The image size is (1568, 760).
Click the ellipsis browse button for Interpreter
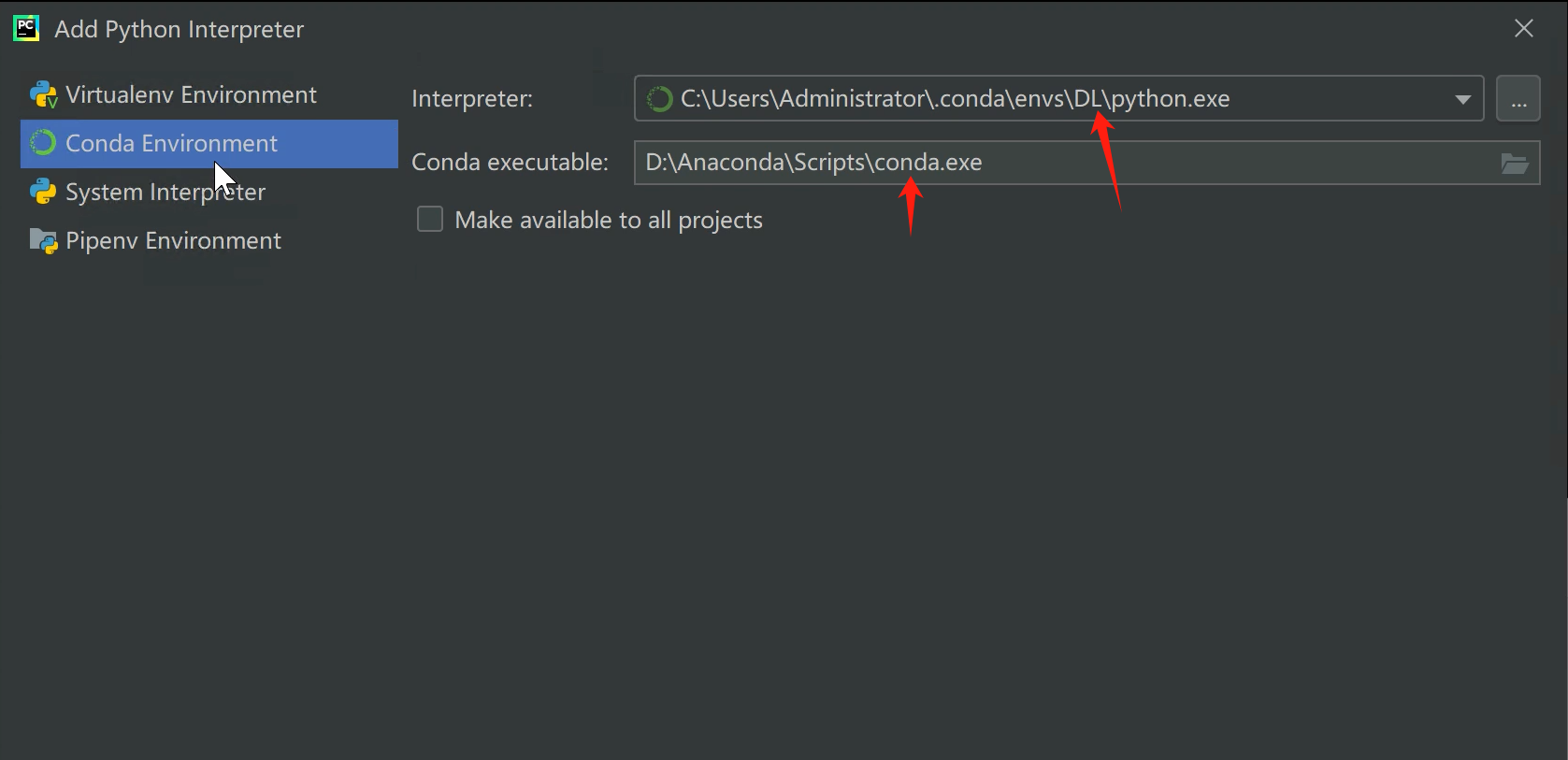coord(1518,98)
